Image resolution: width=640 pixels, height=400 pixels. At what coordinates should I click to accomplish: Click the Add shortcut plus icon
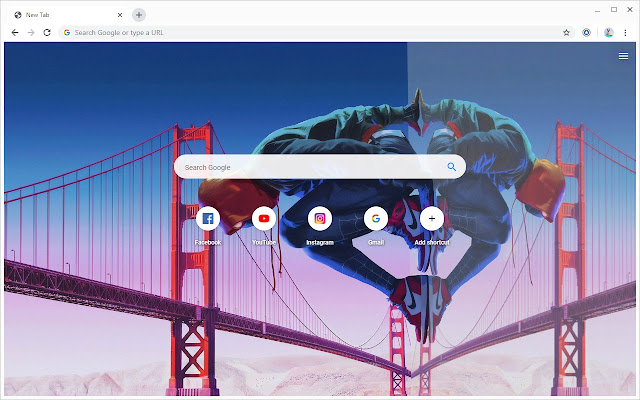(x=432, y=219)
